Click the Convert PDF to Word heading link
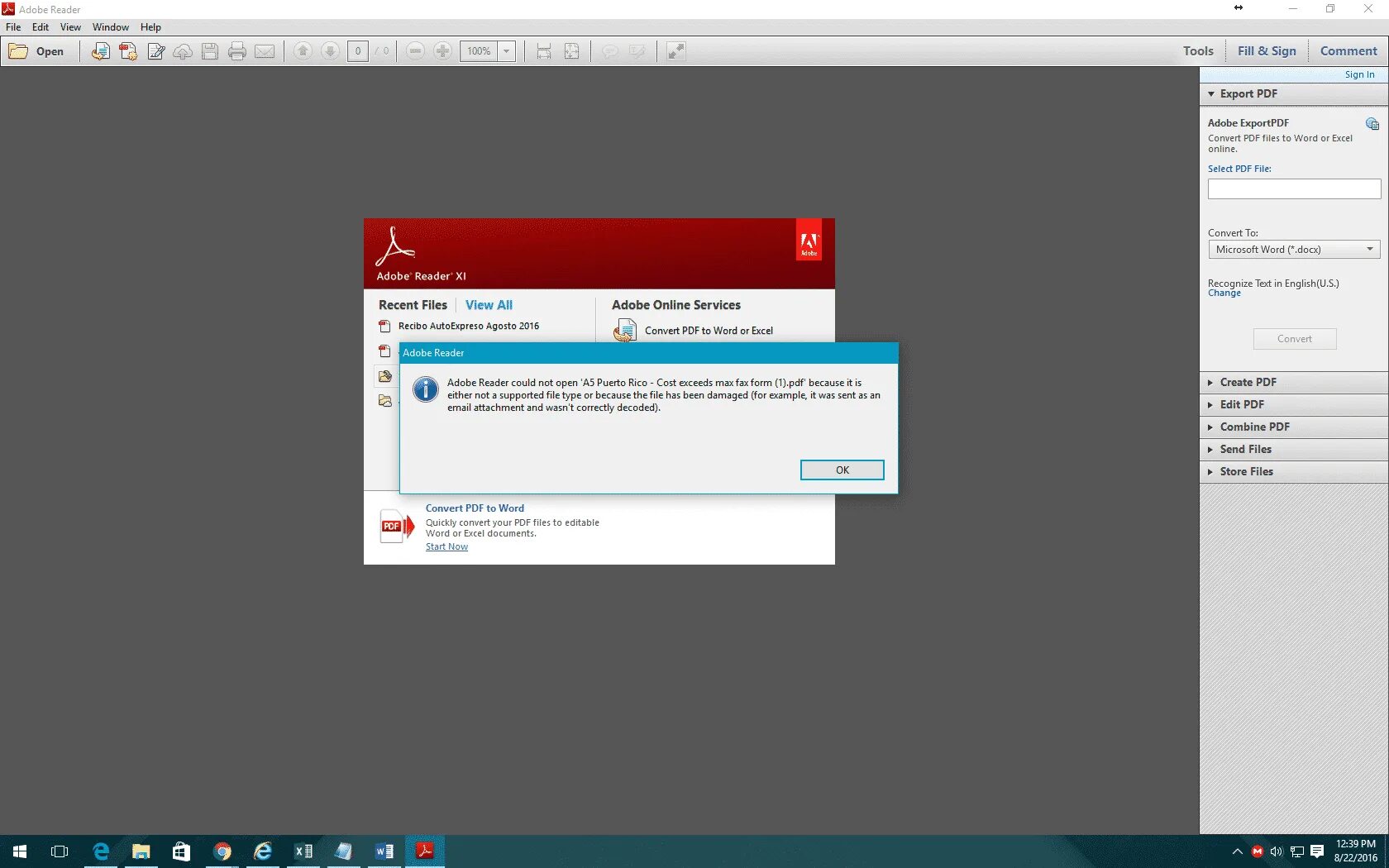 point(475,508)
